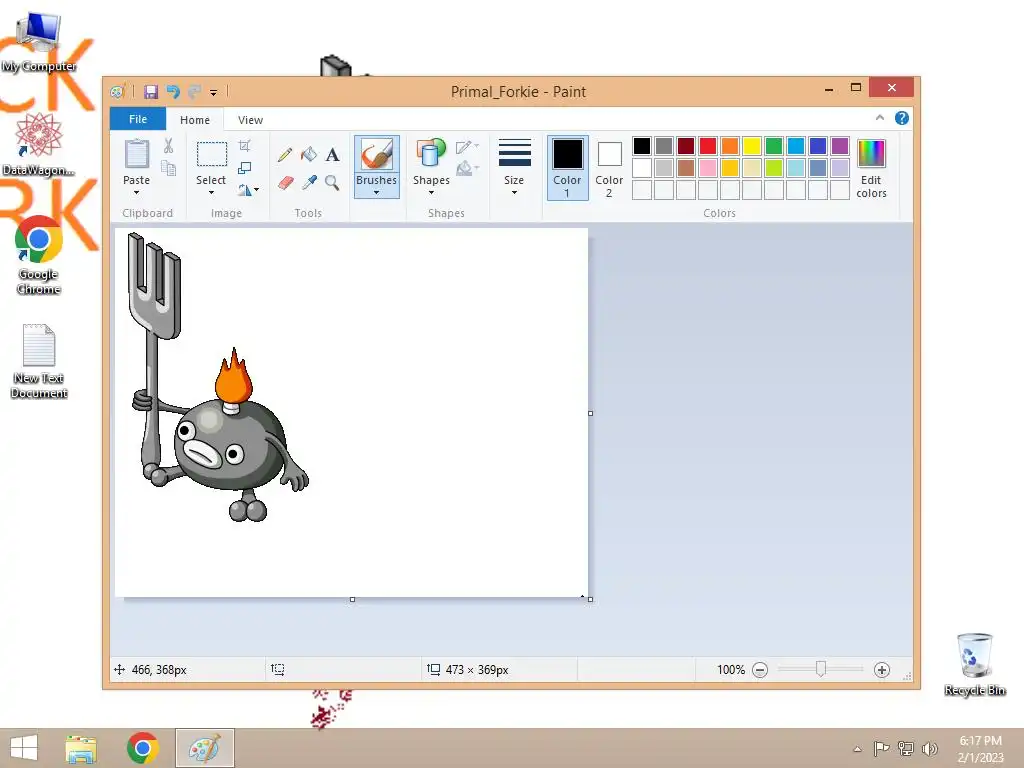Open the shape Fill dropdown
The image size is (1024, 768).
468,168
